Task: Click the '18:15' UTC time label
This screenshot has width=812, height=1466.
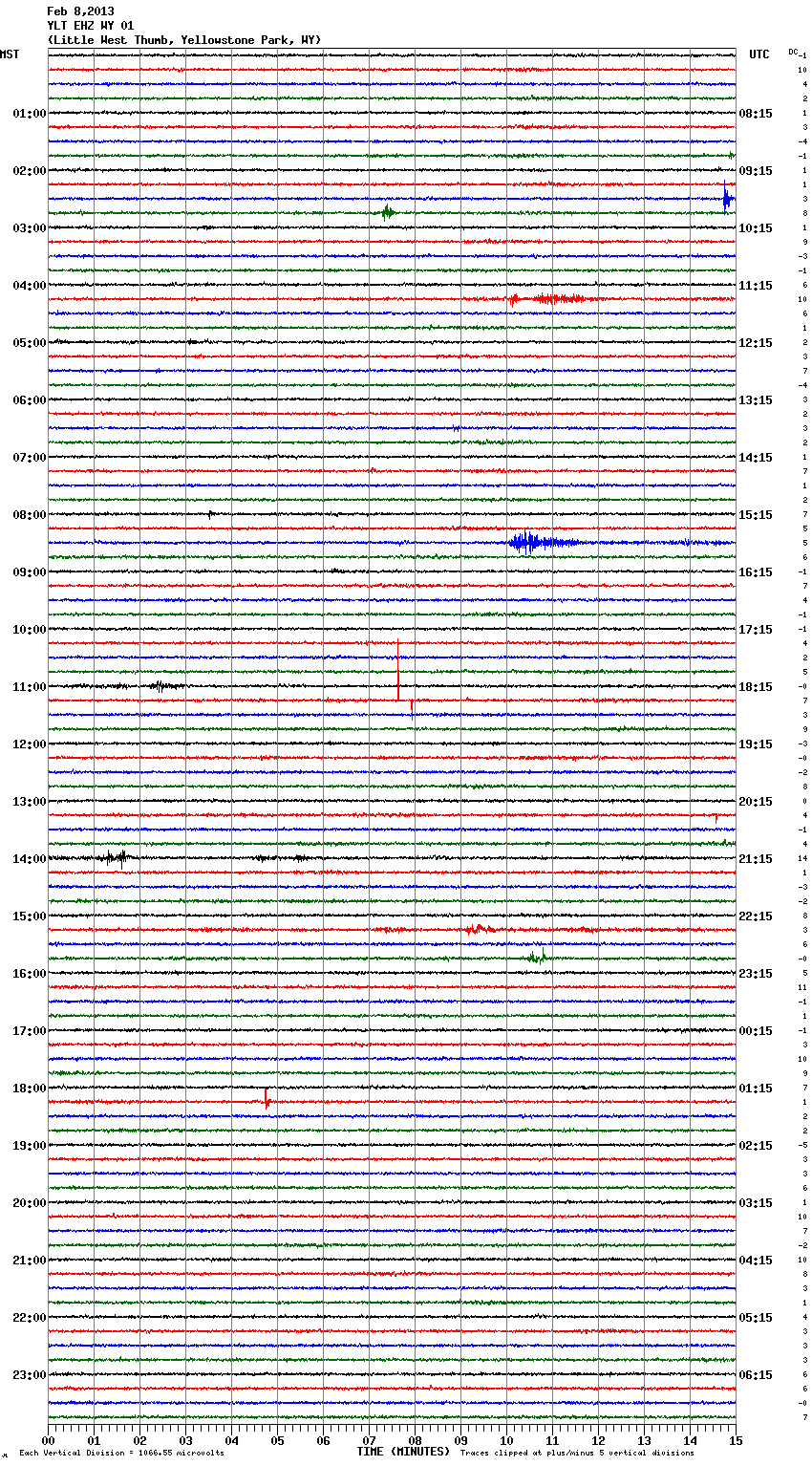Action: (x=756, y=687)
